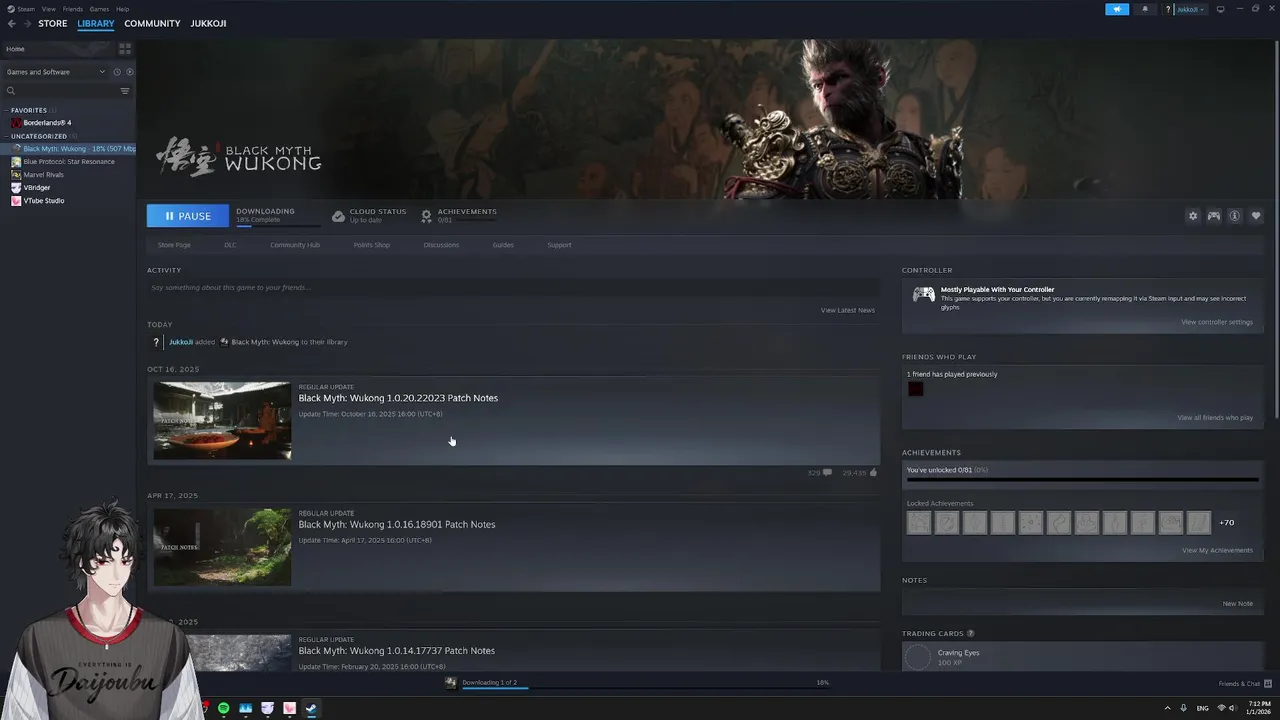Show game info icon

(1235, 216)
